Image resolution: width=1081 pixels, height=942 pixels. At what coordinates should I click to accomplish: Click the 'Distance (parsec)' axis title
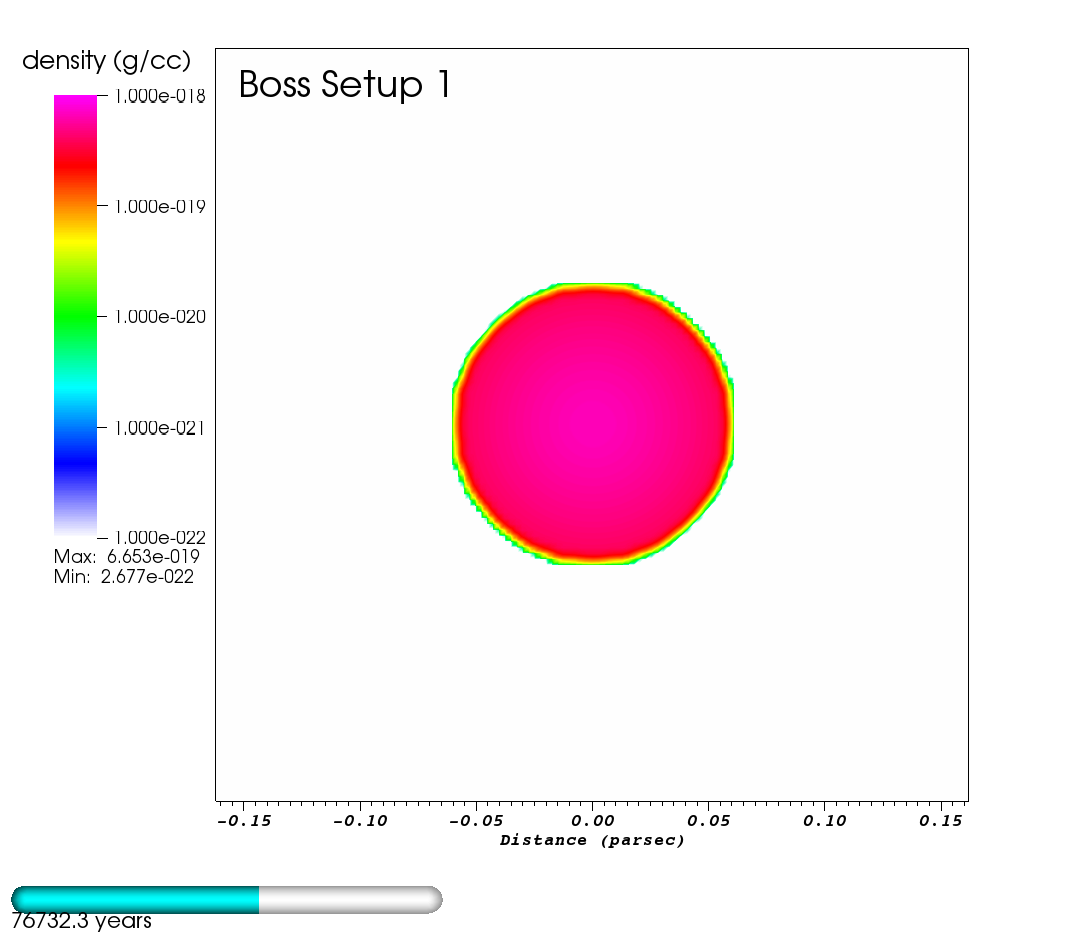point(592,840)
